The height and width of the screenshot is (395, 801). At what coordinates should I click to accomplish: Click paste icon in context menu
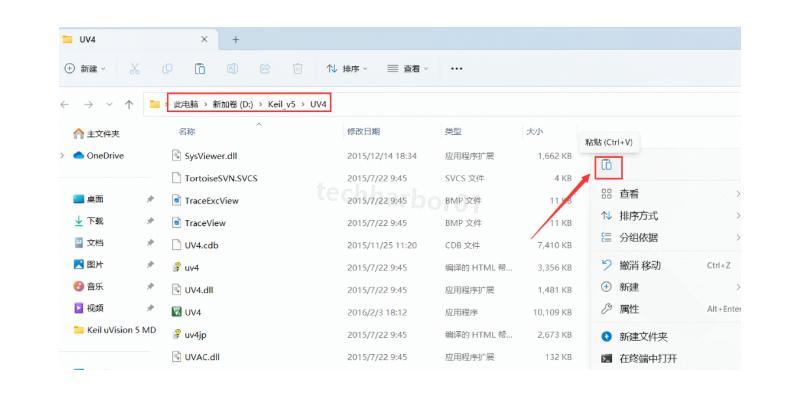tap(607, 165)
